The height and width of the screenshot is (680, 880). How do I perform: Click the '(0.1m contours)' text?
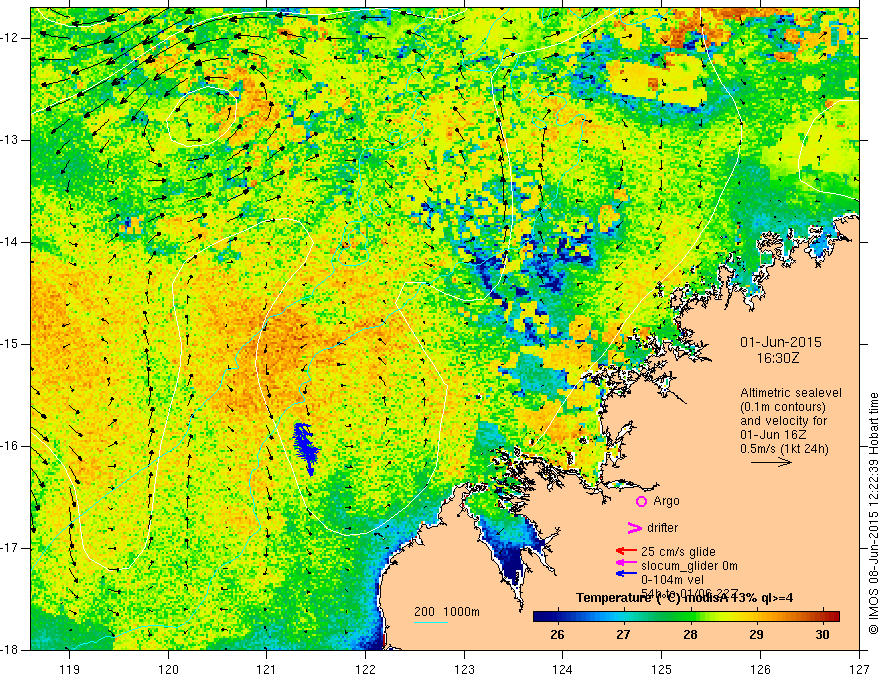tap(783, 407)
